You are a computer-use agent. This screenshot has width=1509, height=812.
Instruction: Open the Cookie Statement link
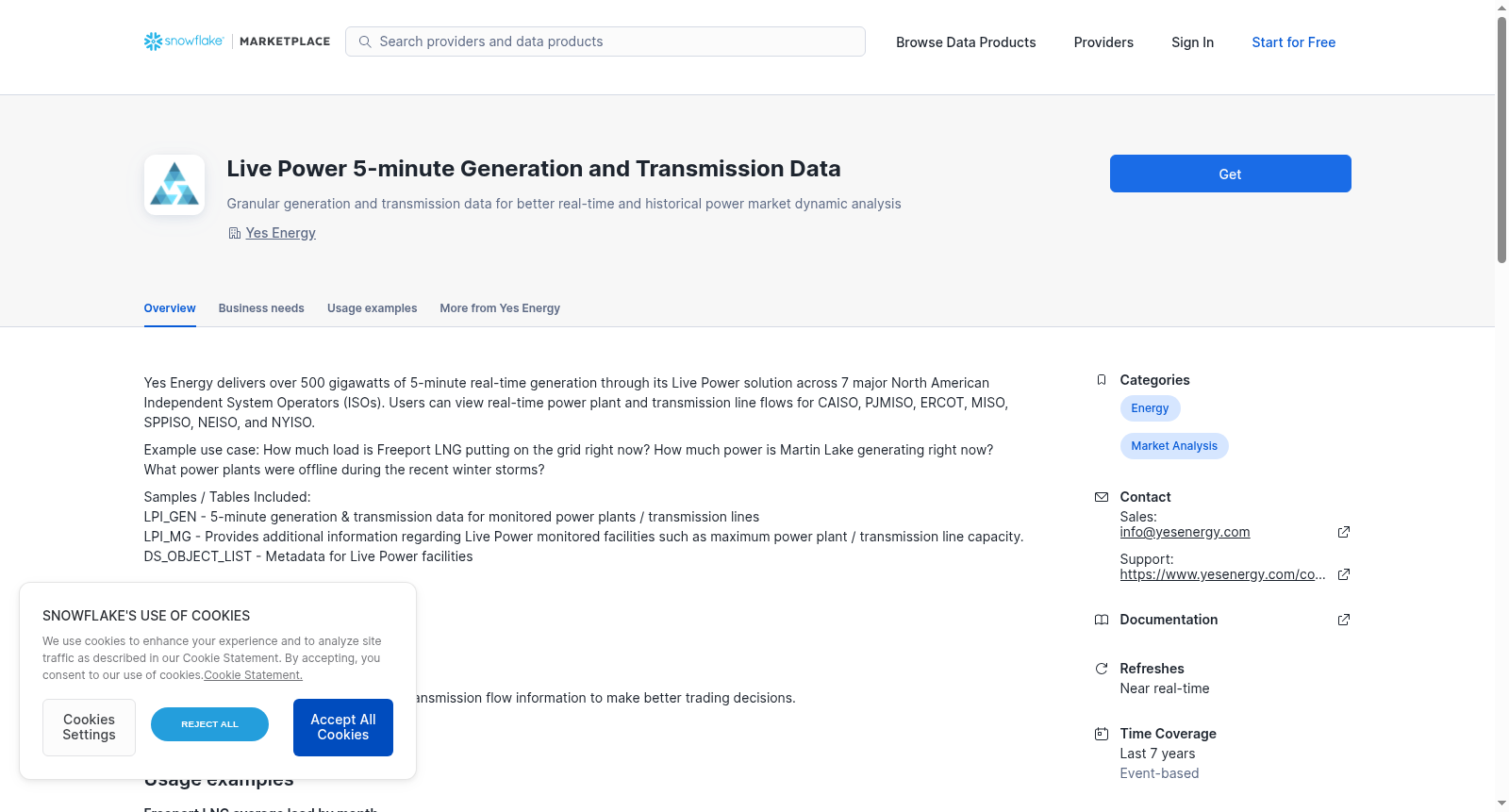coord(253,675)
